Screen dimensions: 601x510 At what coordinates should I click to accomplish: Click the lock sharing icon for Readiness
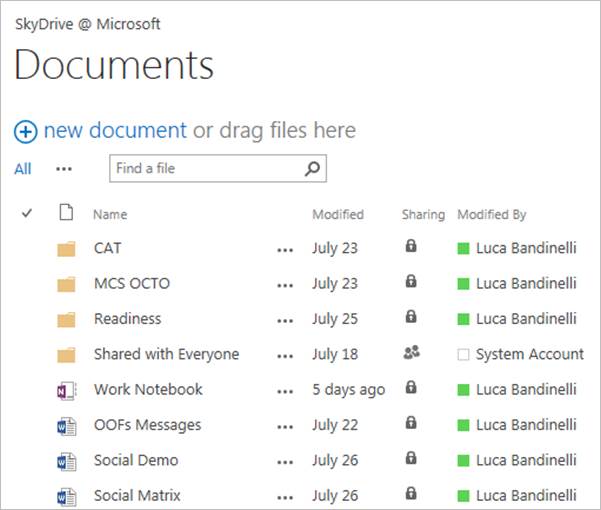pos(411,316)
